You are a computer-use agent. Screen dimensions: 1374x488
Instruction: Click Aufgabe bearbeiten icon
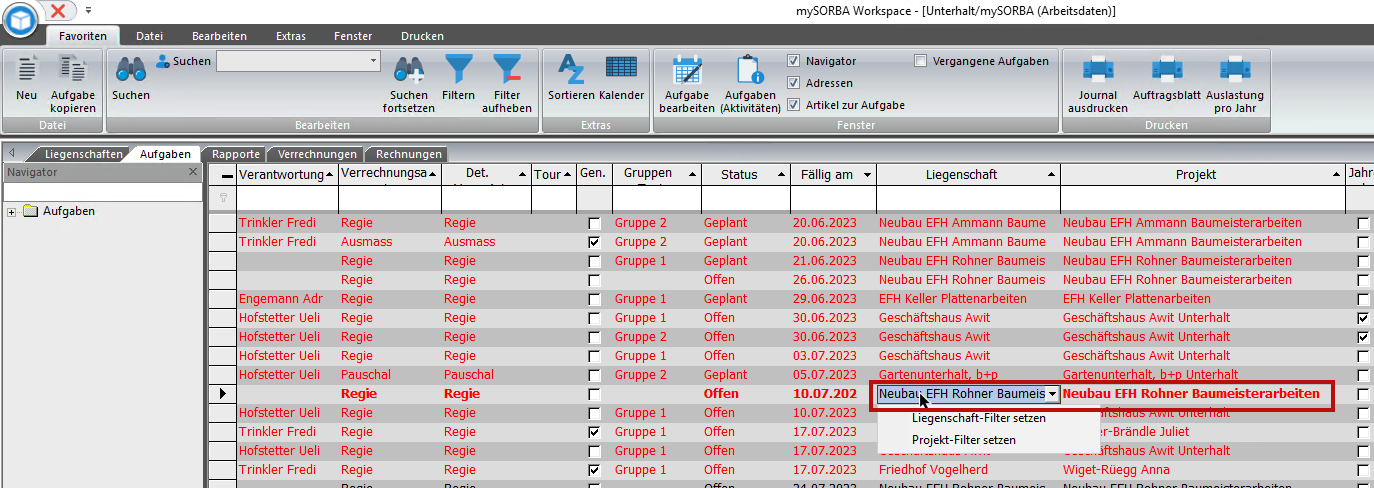click(687, 69)
